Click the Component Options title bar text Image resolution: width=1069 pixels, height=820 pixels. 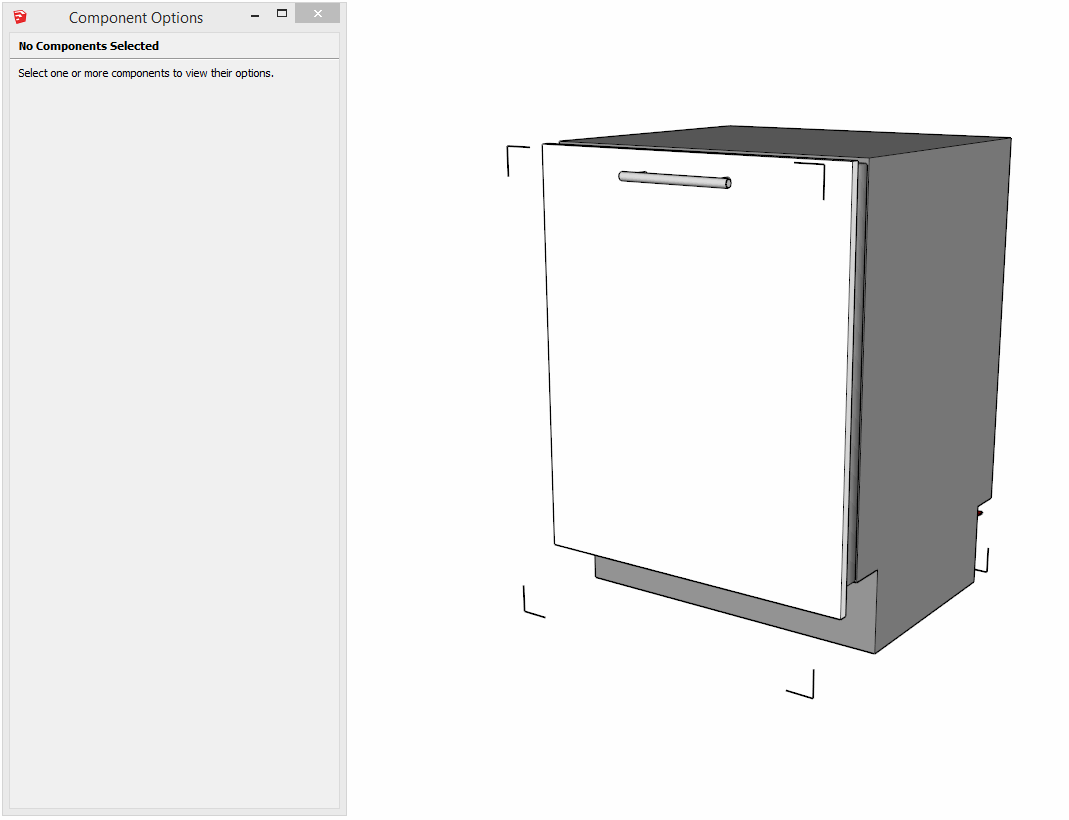pos(136,18)
